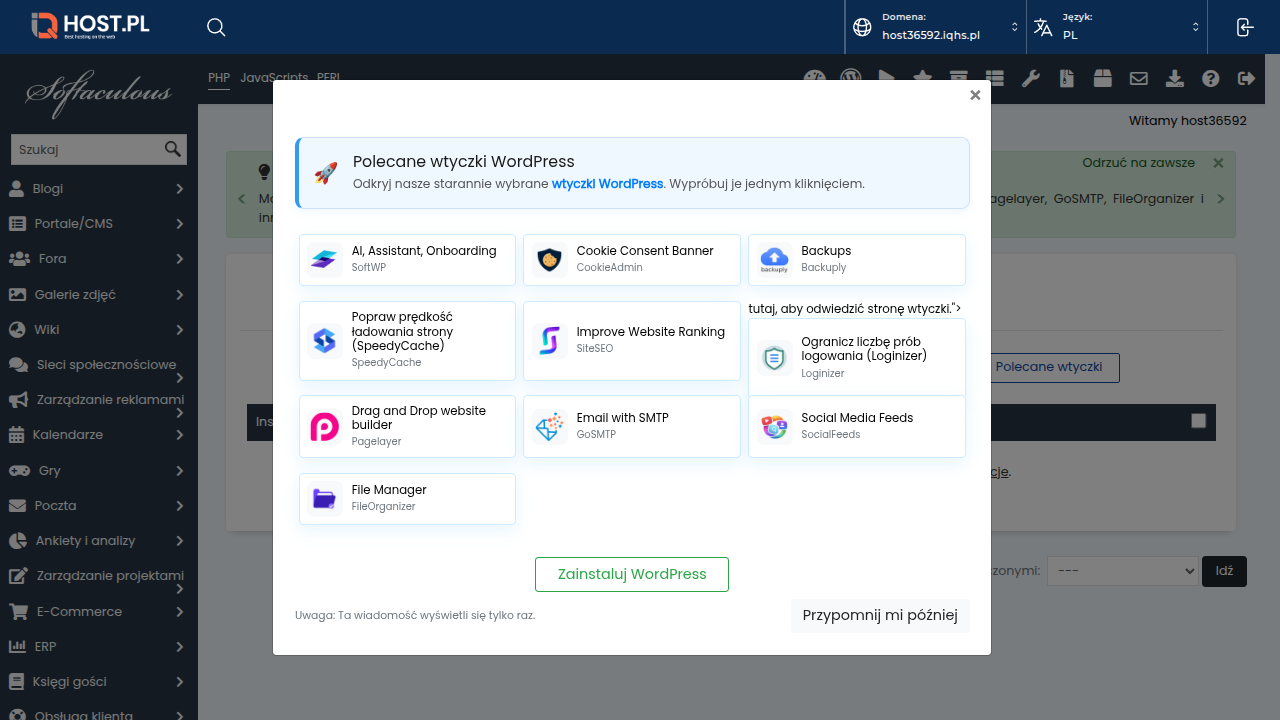Select the Backups Backuply plugin card

coord(857,260)
